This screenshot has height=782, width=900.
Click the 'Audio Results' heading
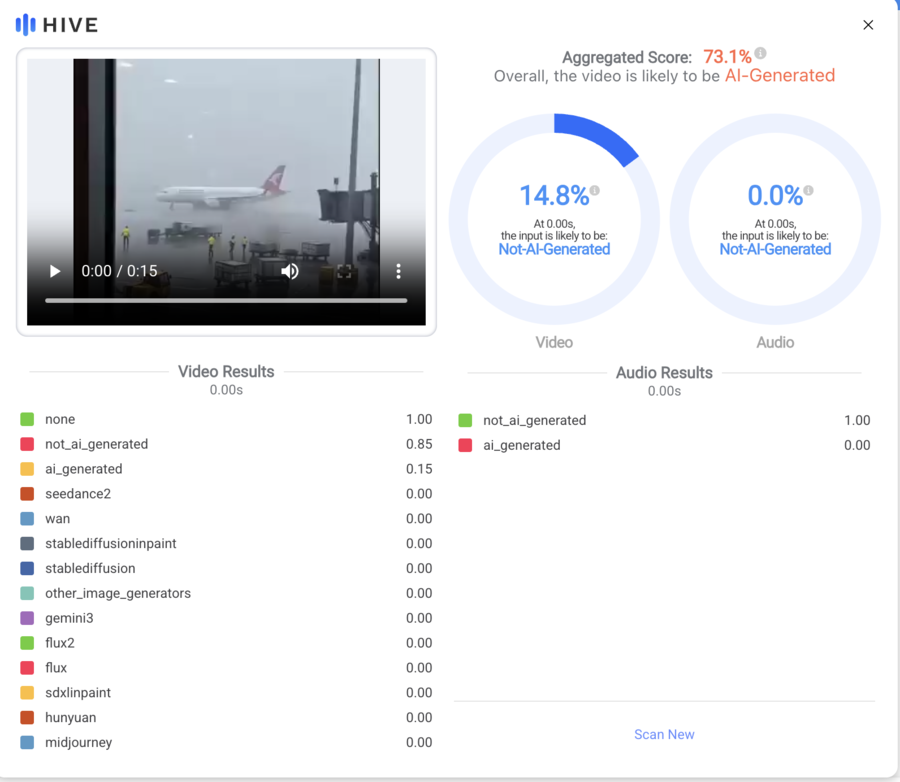pos(664,373)
